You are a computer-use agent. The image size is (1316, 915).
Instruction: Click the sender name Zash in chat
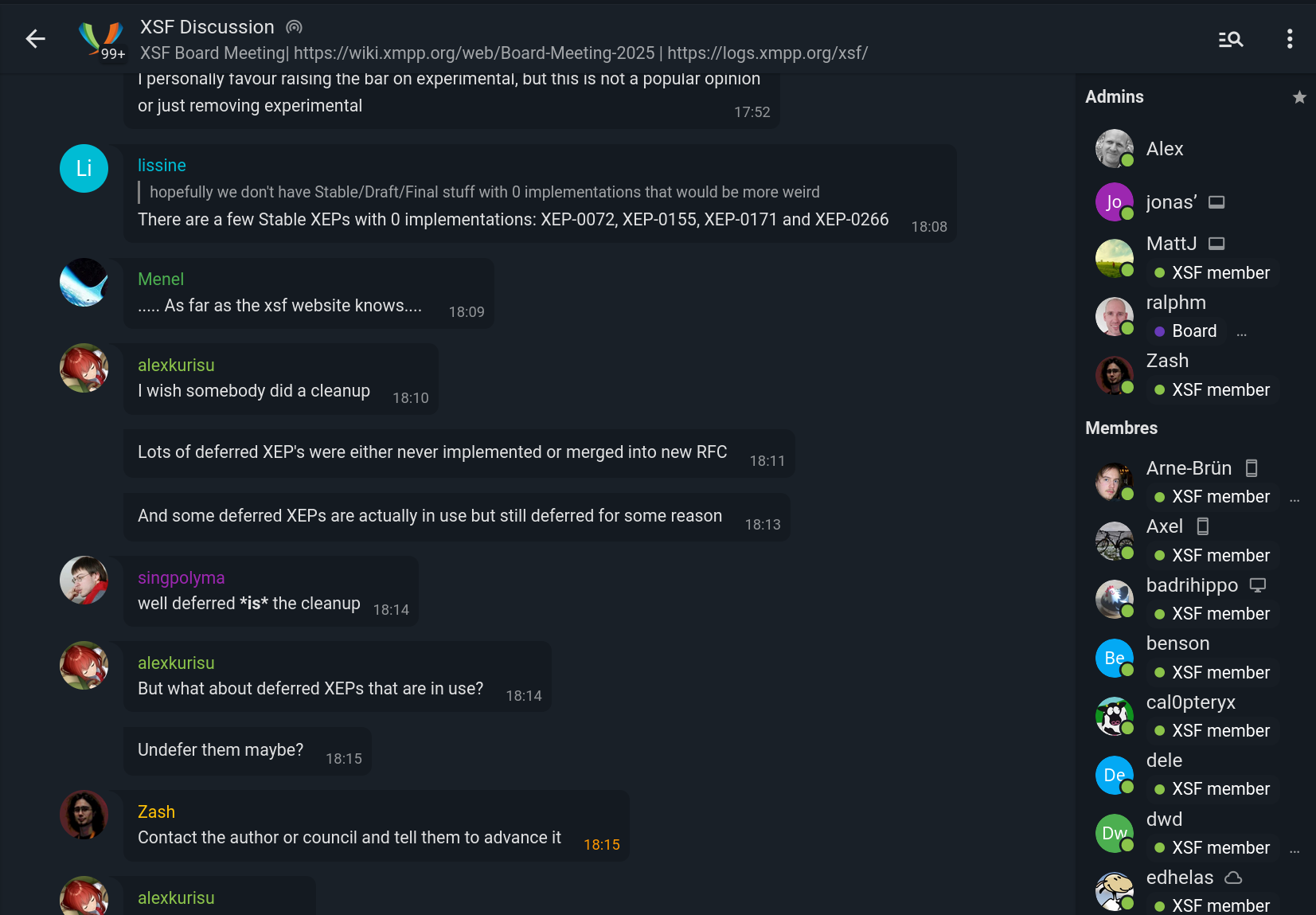click(x=156, y=812)
